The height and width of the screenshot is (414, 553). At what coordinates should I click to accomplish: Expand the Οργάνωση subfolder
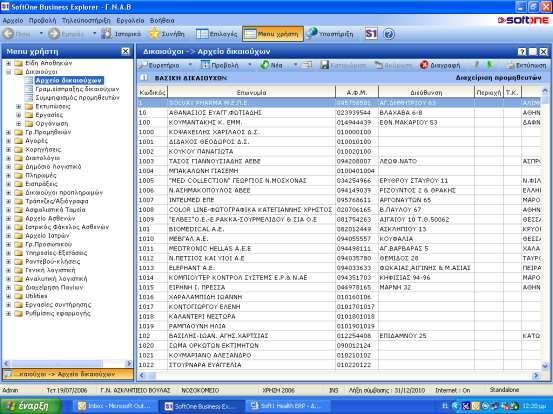pyautogui.click(x=19, y=123)
